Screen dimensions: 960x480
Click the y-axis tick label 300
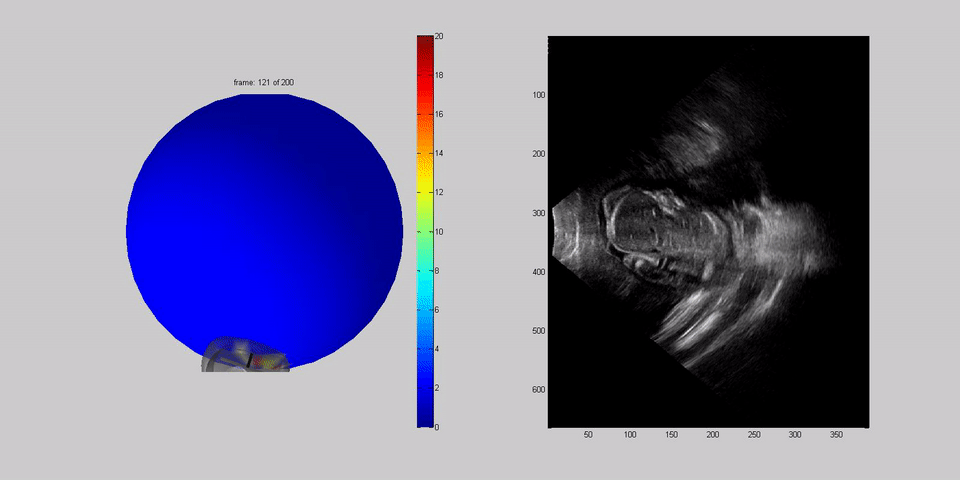538,213
